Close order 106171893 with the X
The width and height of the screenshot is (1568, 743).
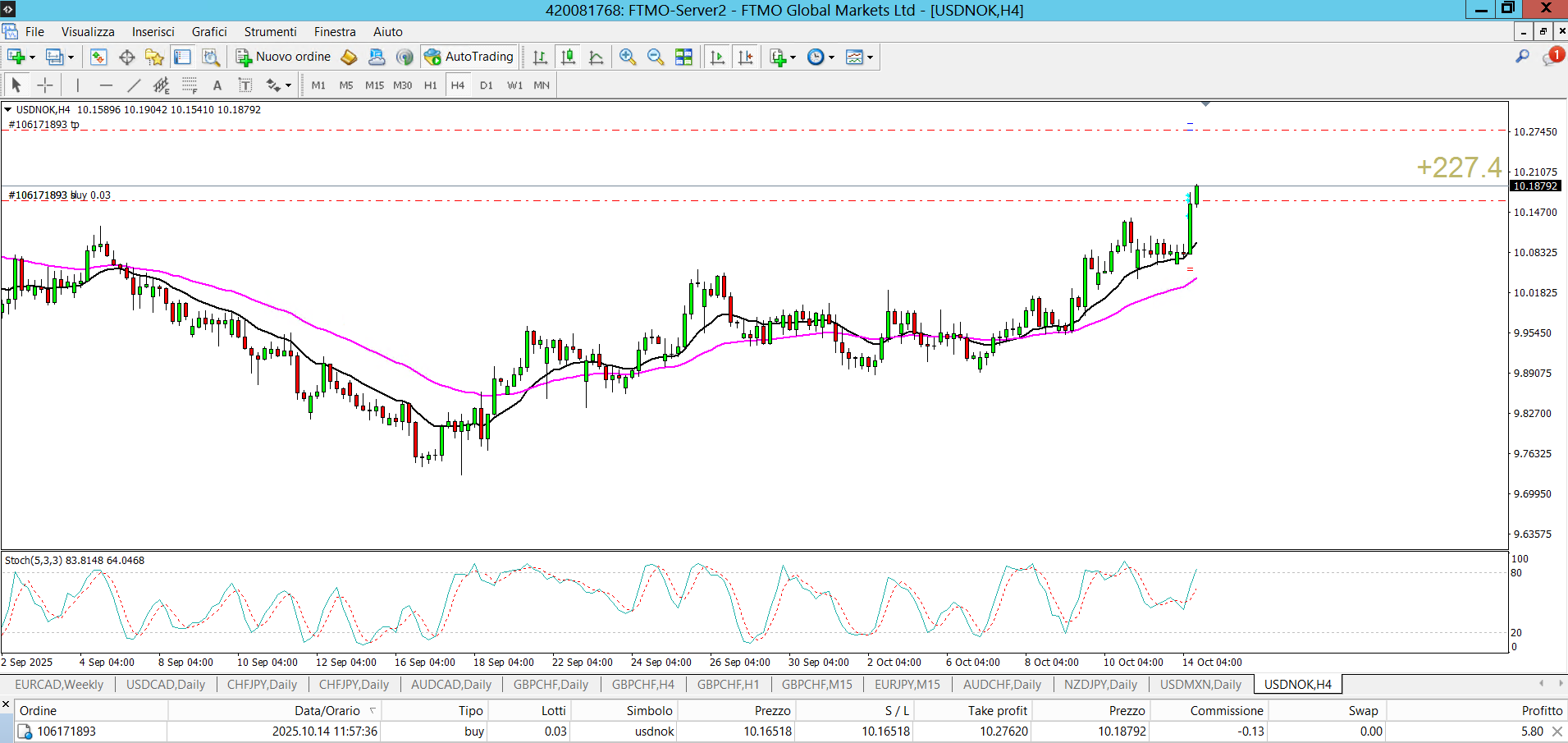tap(1557, 732)
